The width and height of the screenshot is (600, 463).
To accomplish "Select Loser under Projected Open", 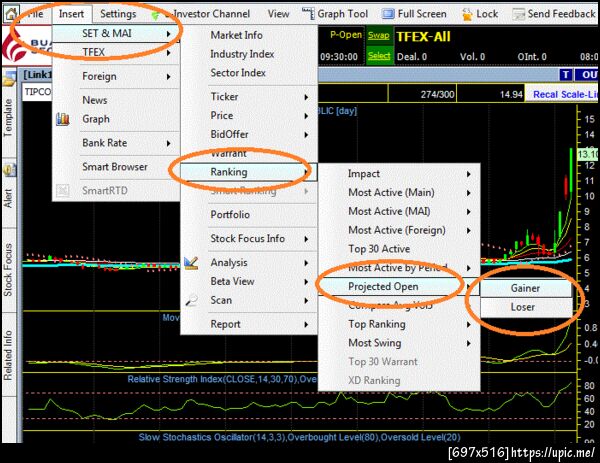I will coord(526,307).
